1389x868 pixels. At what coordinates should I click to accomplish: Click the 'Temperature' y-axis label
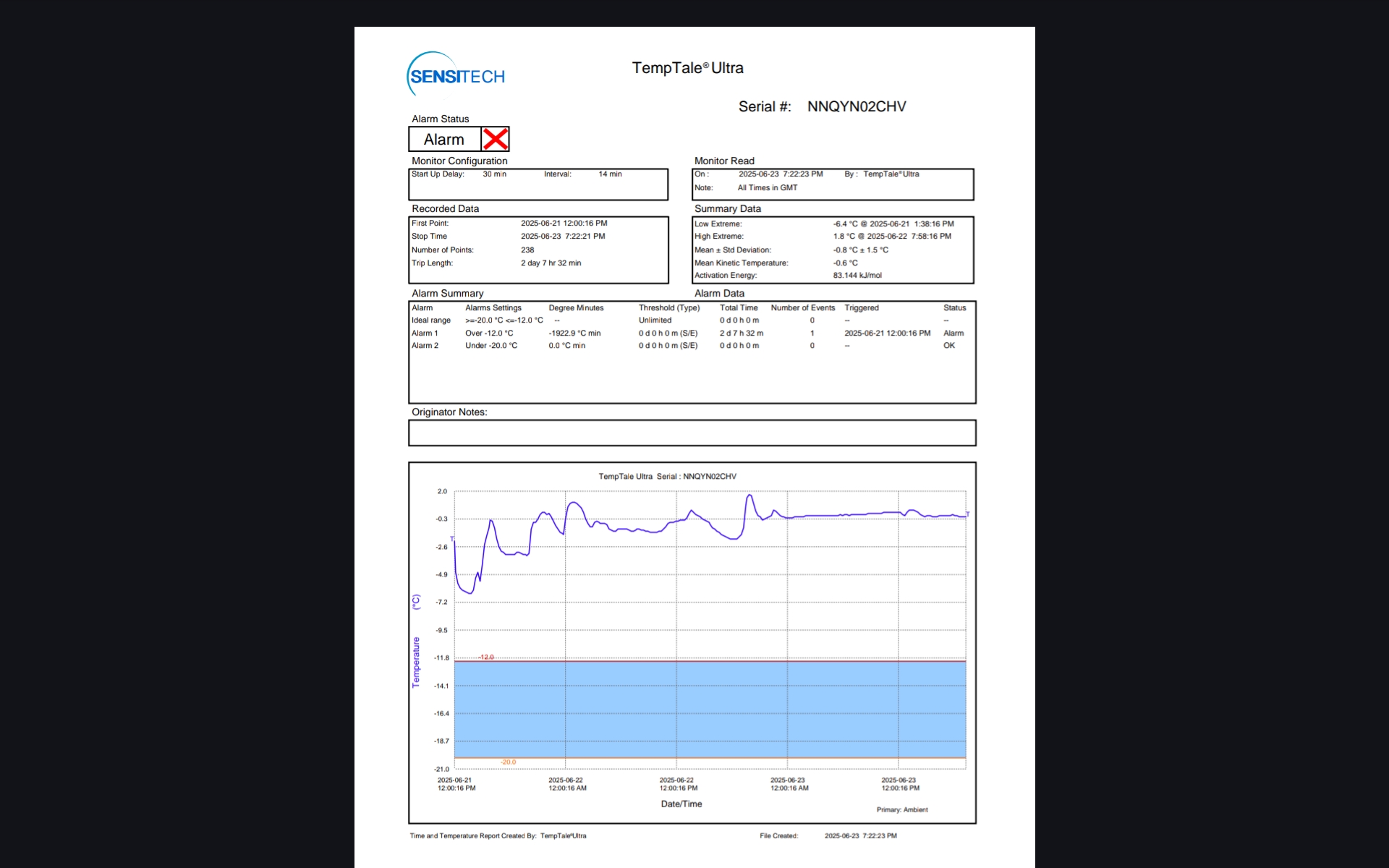coord(416,662)
